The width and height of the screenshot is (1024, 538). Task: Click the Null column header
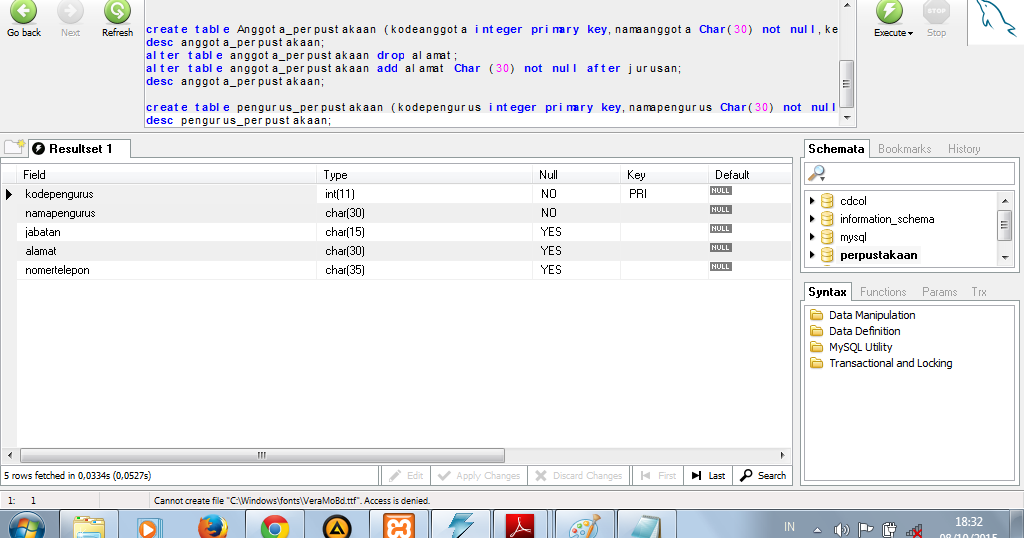point(576,174)
